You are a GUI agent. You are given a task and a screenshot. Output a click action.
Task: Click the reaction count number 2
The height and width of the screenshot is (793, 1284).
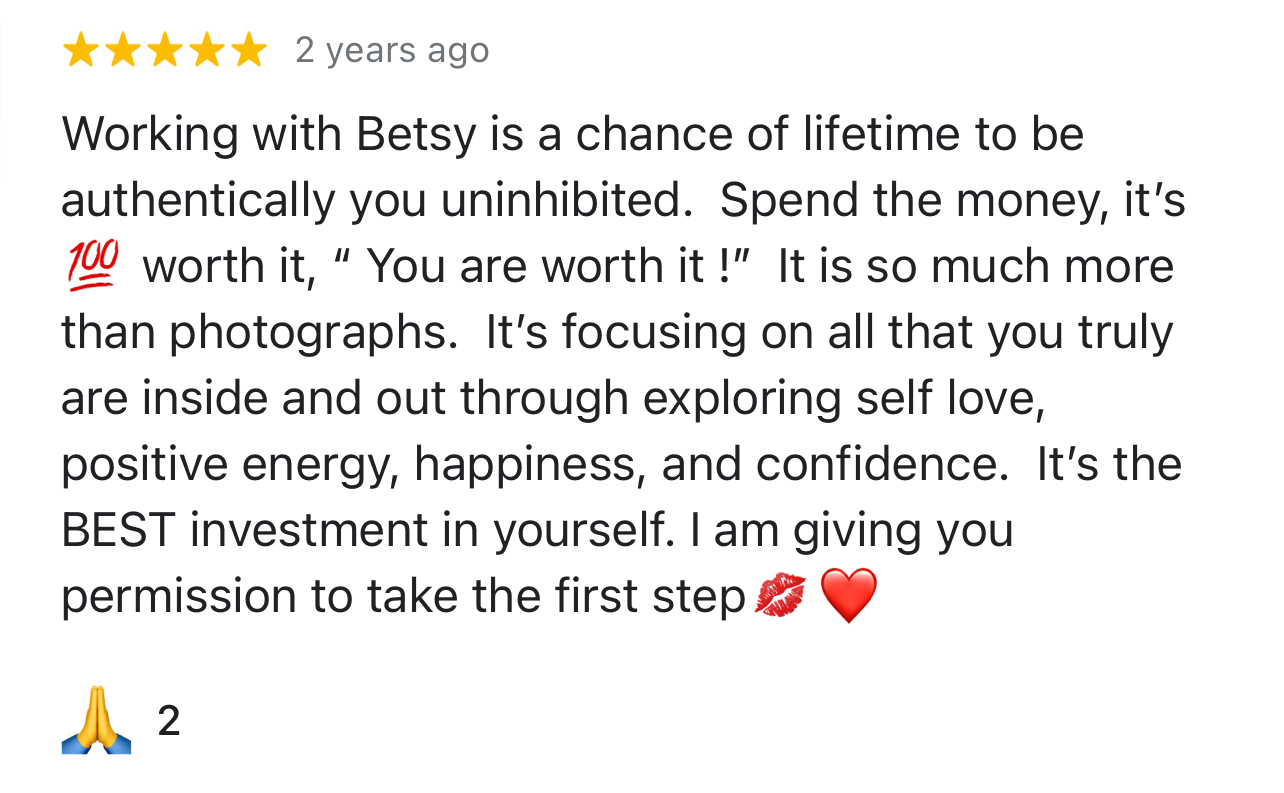(x=169, y=721)
